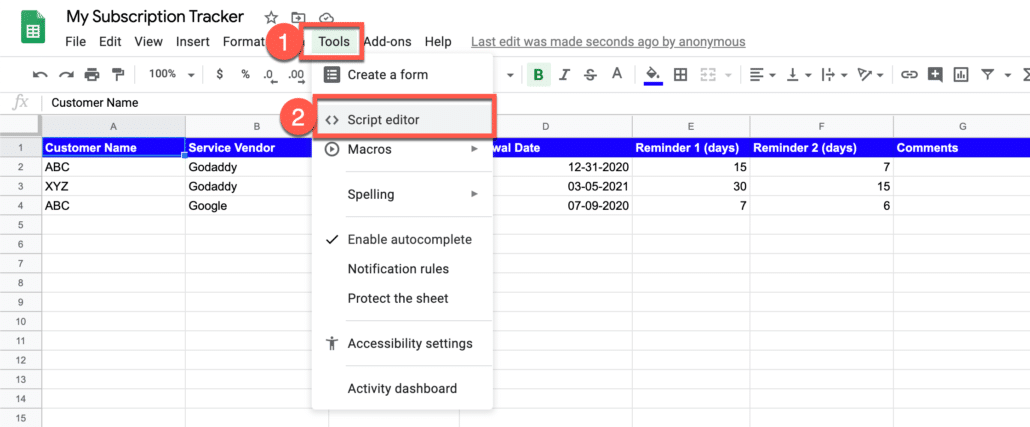
Task: Toggle italic formatting
Action: pyautogui.click(x=564, y=75)
